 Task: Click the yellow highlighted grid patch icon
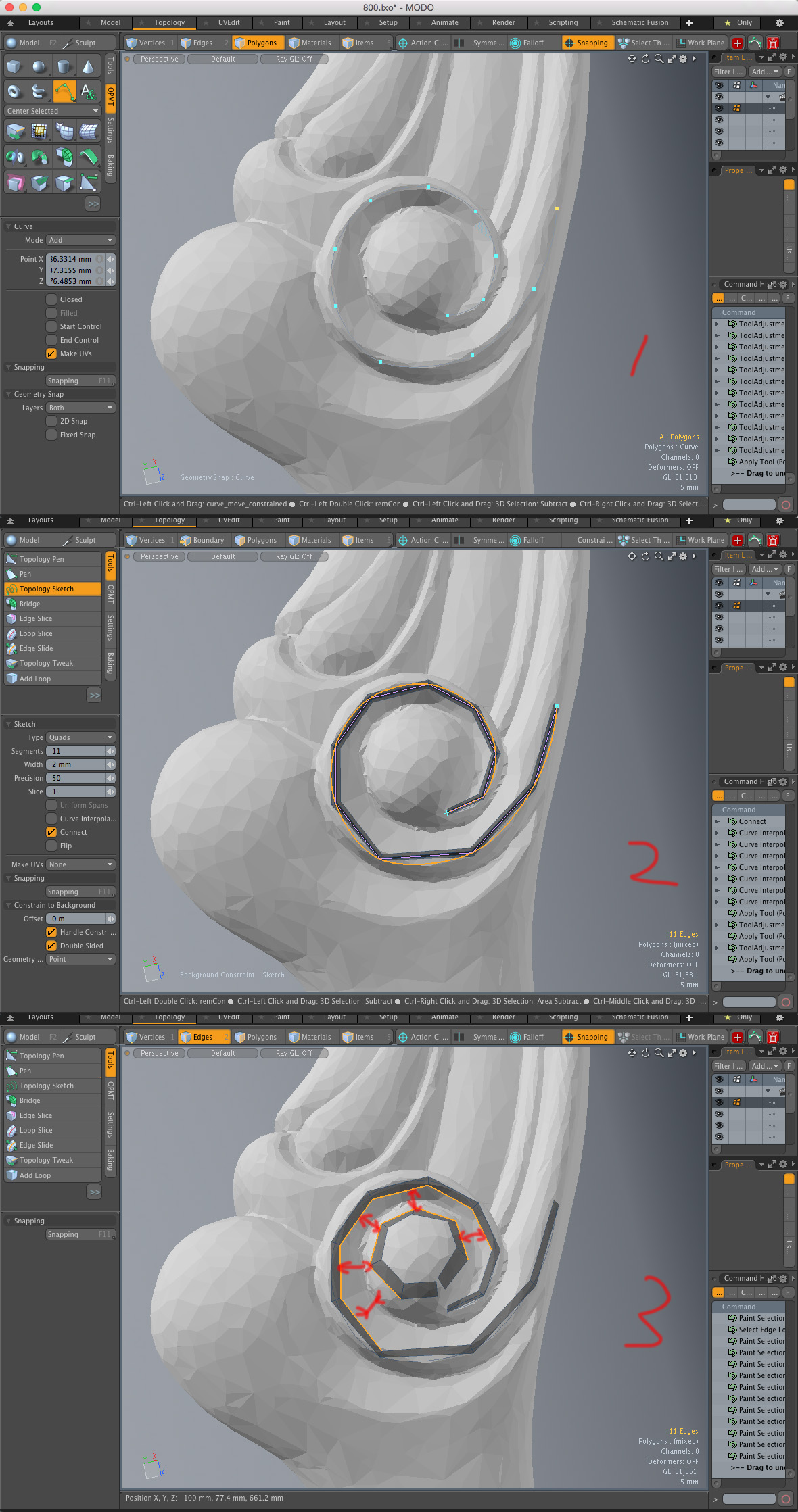(x=39, y=131)
